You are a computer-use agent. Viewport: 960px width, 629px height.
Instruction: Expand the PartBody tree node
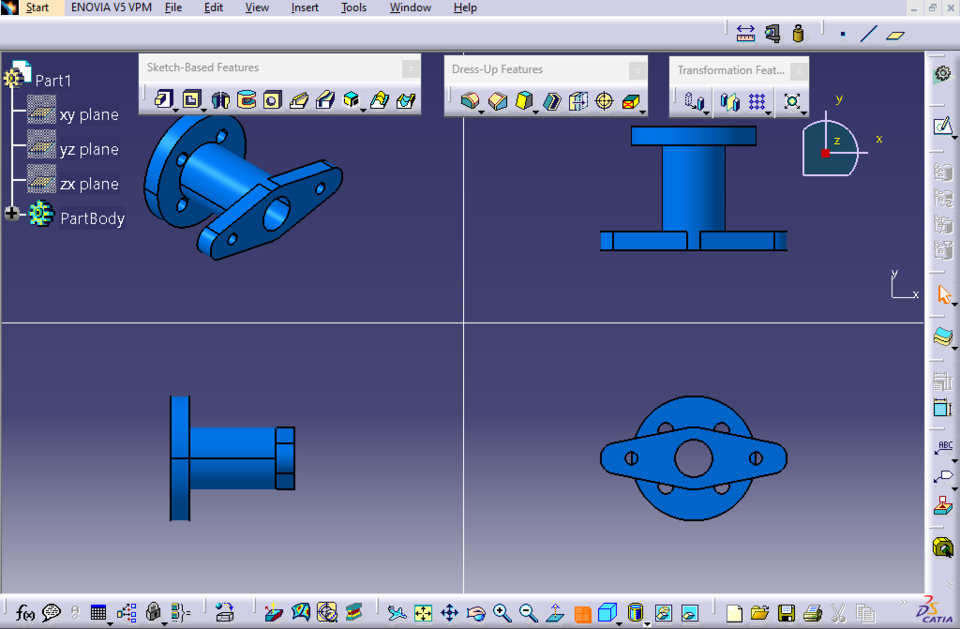[9, 212]
